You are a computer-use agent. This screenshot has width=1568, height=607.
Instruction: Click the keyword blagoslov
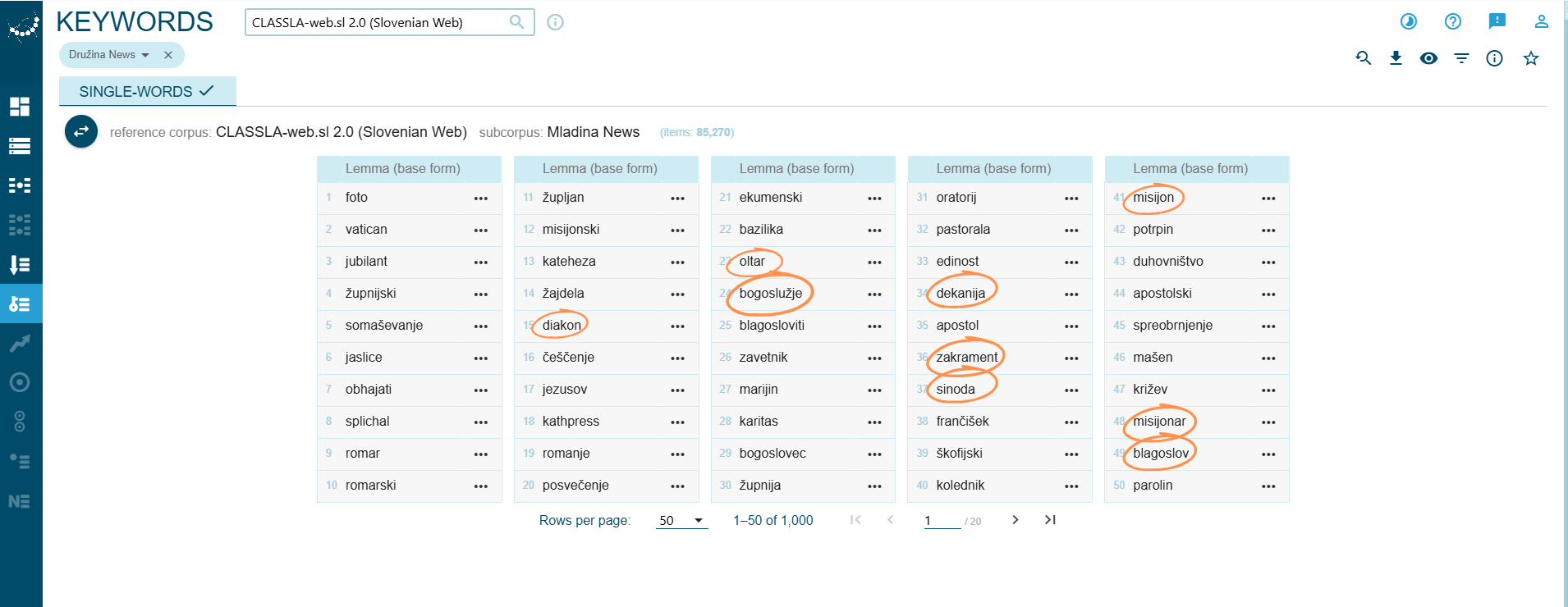pyautogui.click(x=1161, y=453)
